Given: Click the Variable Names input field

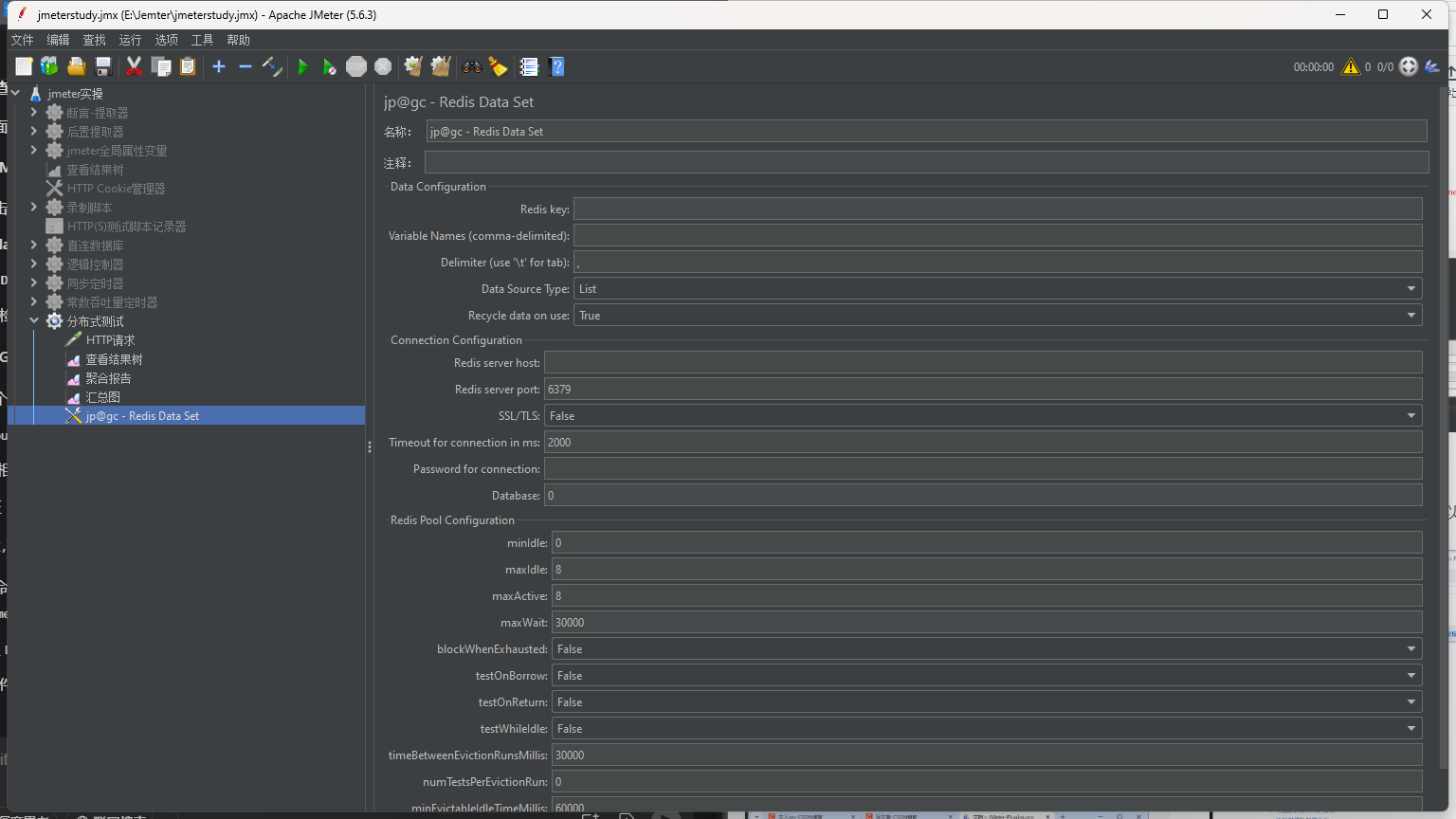Looking at the screenshot, I should 998,236.
